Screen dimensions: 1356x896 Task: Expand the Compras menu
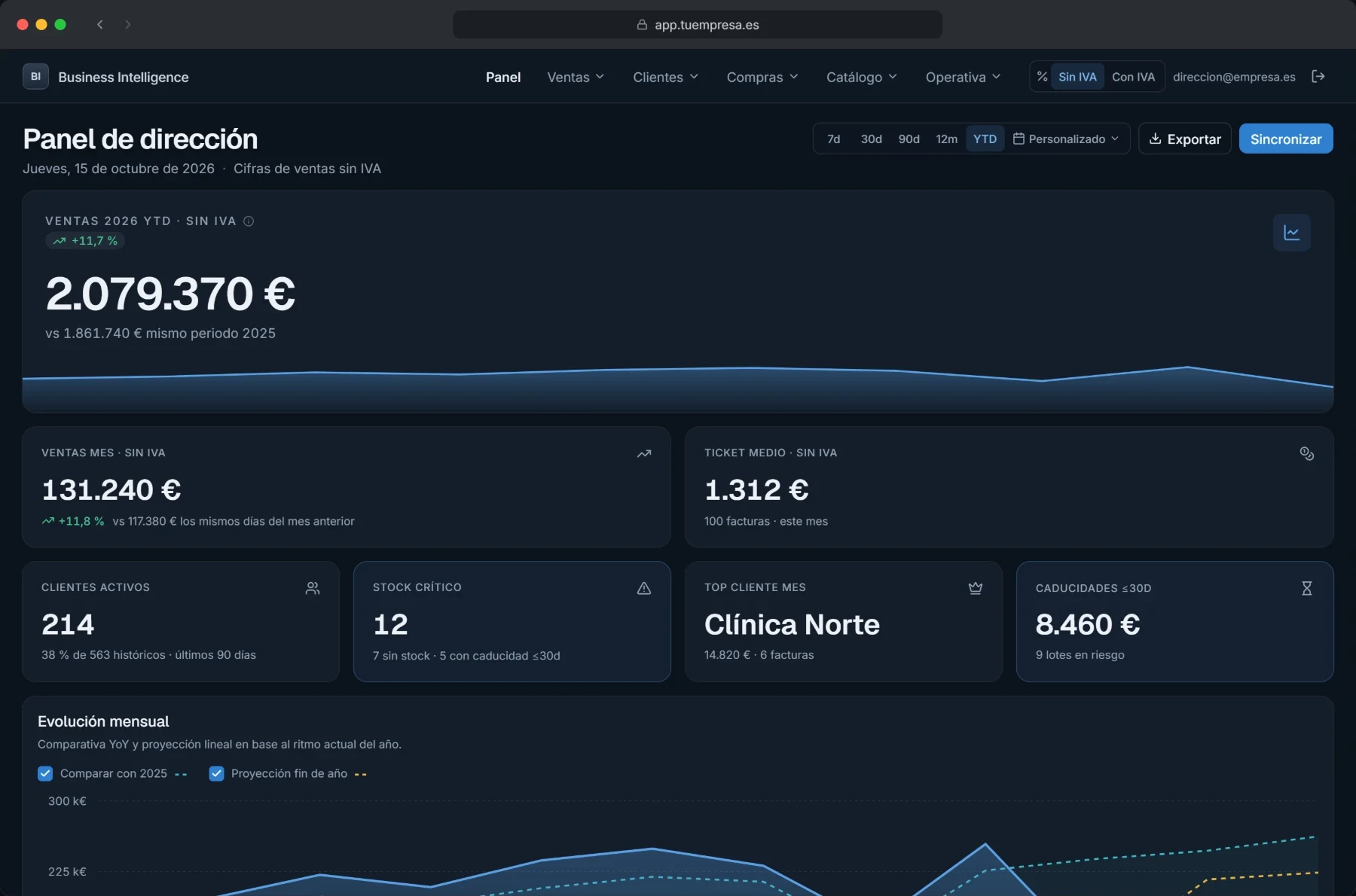[x=762, y=77]
